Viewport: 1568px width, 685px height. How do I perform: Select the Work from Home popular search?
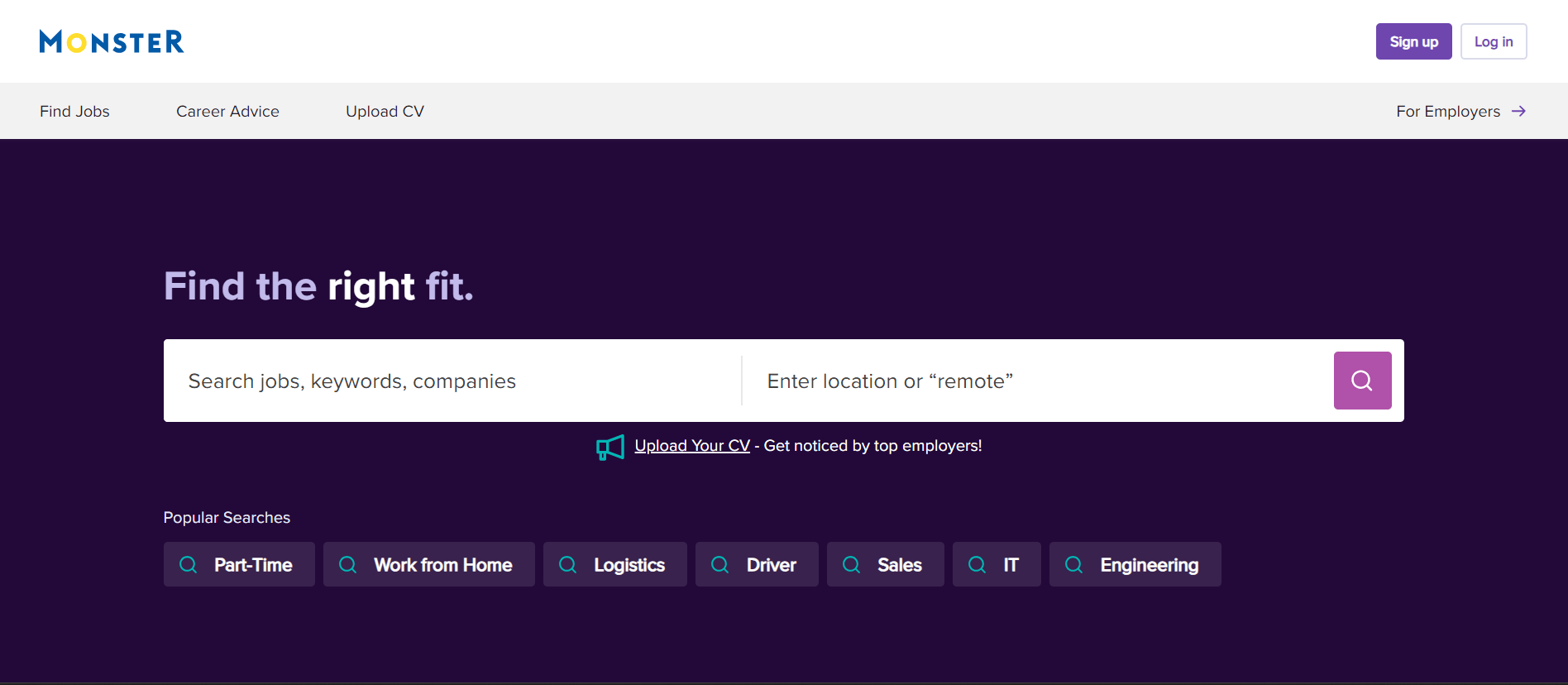coord(429,564)
